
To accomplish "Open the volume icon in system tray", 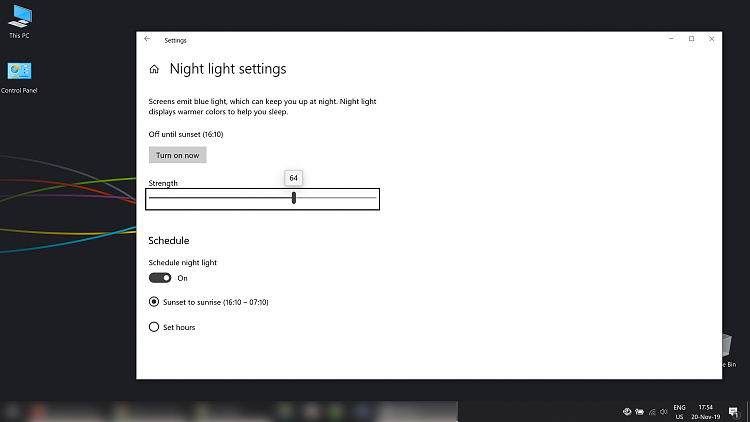I will pyautogui.click(x=663, y=412).
